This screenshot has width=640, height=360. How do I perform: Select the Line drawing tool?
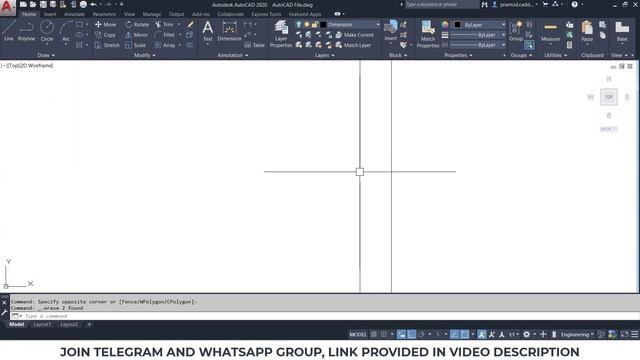click(x=9, y=31)
